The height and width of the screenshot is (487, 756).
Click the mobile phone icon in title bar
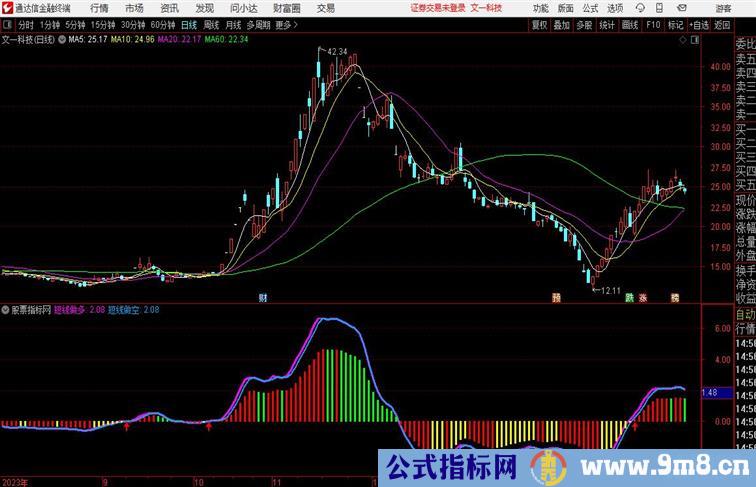(x=660, y=8)
